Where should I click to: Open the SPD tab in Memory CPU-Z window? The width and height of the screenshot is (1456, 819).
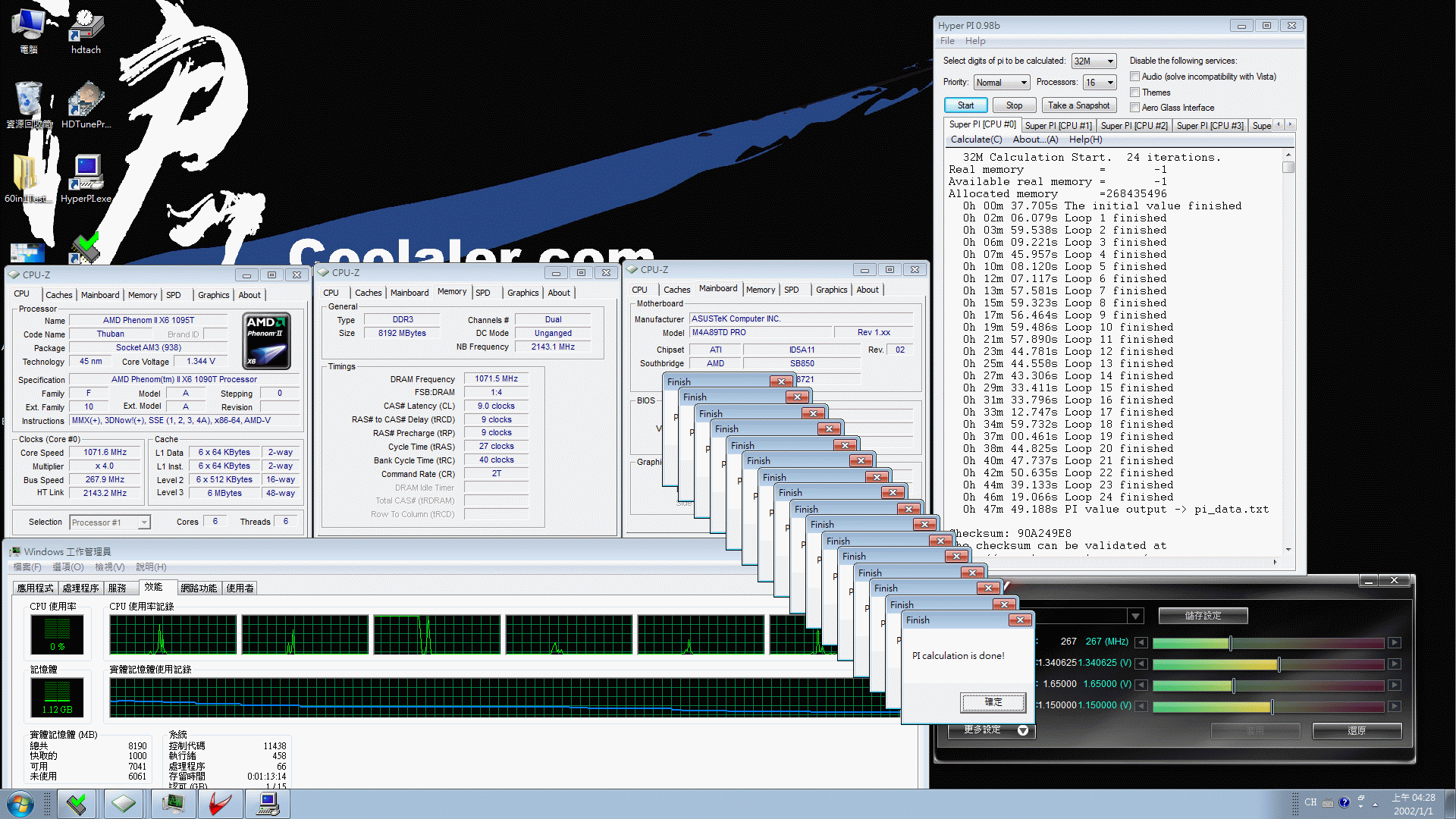(x=483, y=293)
